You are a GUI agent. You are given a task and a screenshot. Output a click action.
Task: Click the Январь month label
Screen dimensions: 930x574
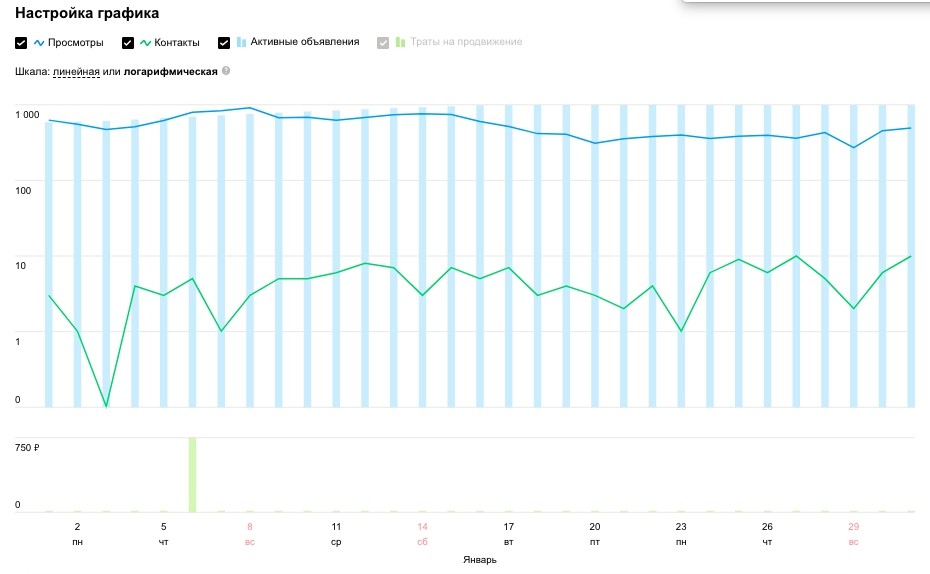480,560
